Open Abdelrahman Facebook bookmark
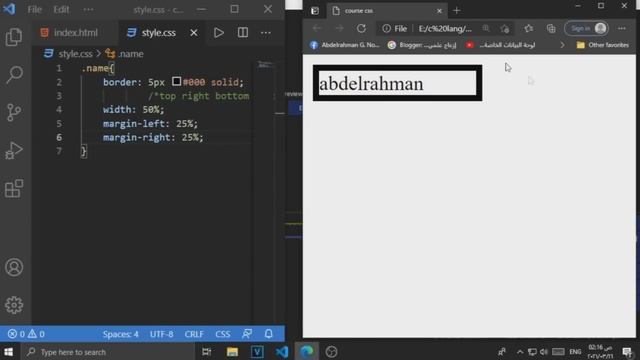This screenshot has height=360, width=640. click(x=345, y=45)
